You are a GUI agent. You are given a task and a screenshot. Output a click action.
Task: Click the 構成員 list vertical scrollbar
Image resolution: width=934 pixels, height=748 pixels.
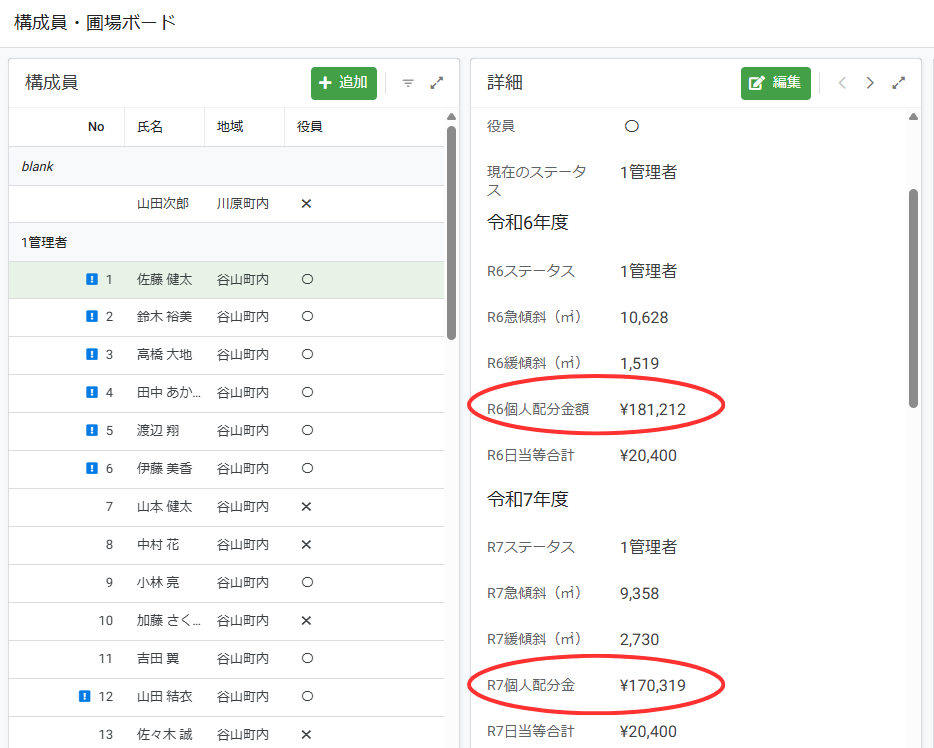coord(452,232)
